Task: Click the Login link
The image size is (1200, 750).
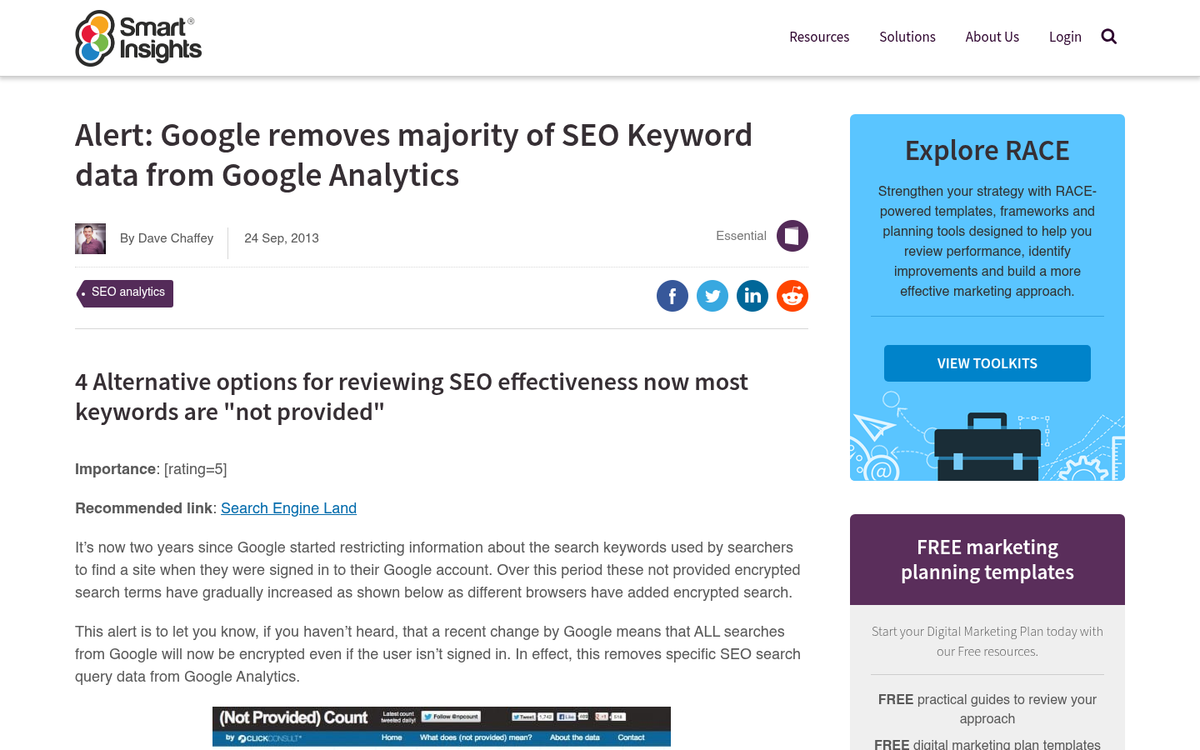Action: [1064, 36]
